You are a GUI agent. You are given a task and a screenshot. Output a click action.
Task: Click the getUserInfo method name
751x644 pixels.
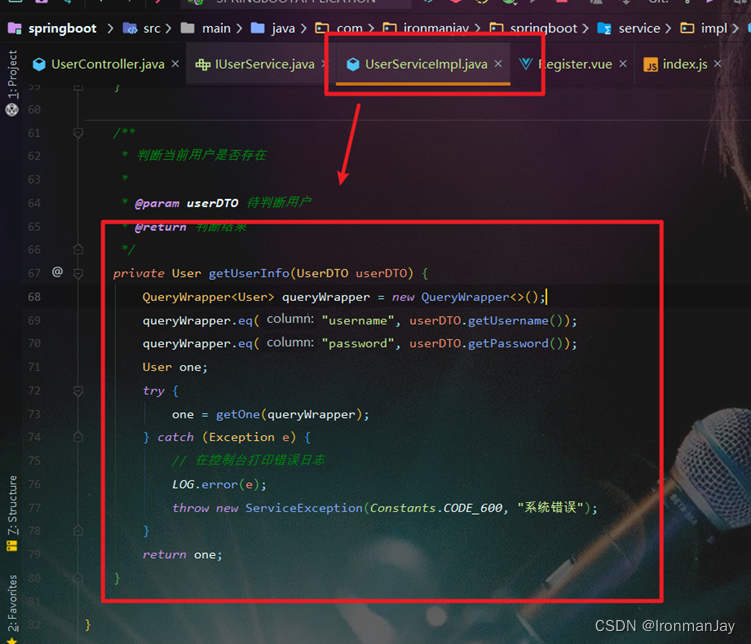pos(249,273)
